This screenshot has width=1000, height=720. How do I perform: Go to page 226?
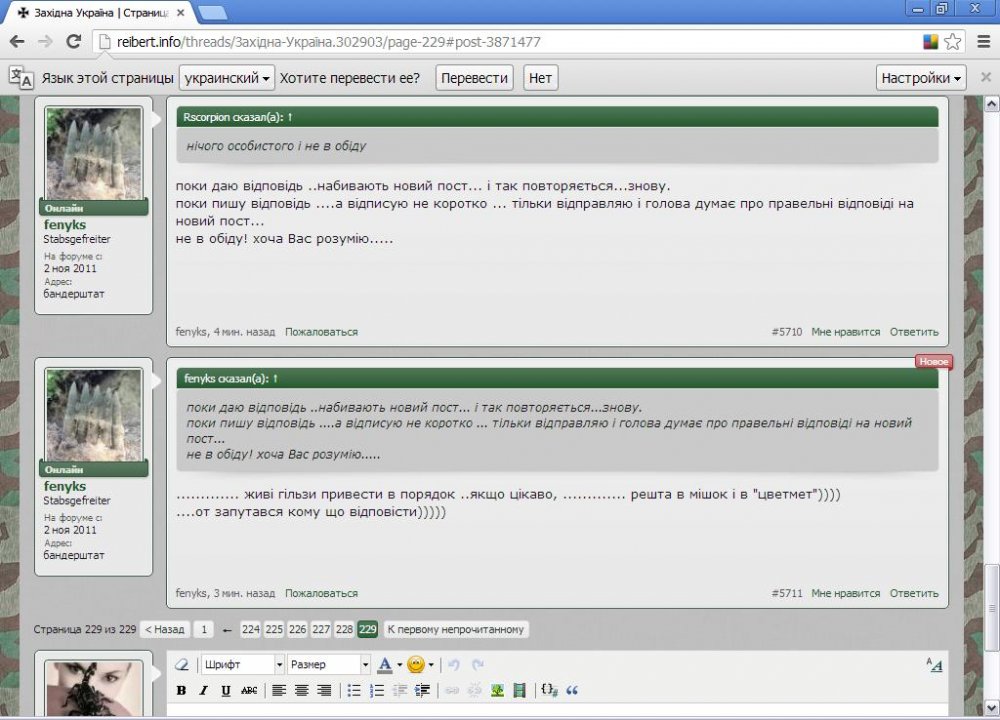(x=297, y=629)
